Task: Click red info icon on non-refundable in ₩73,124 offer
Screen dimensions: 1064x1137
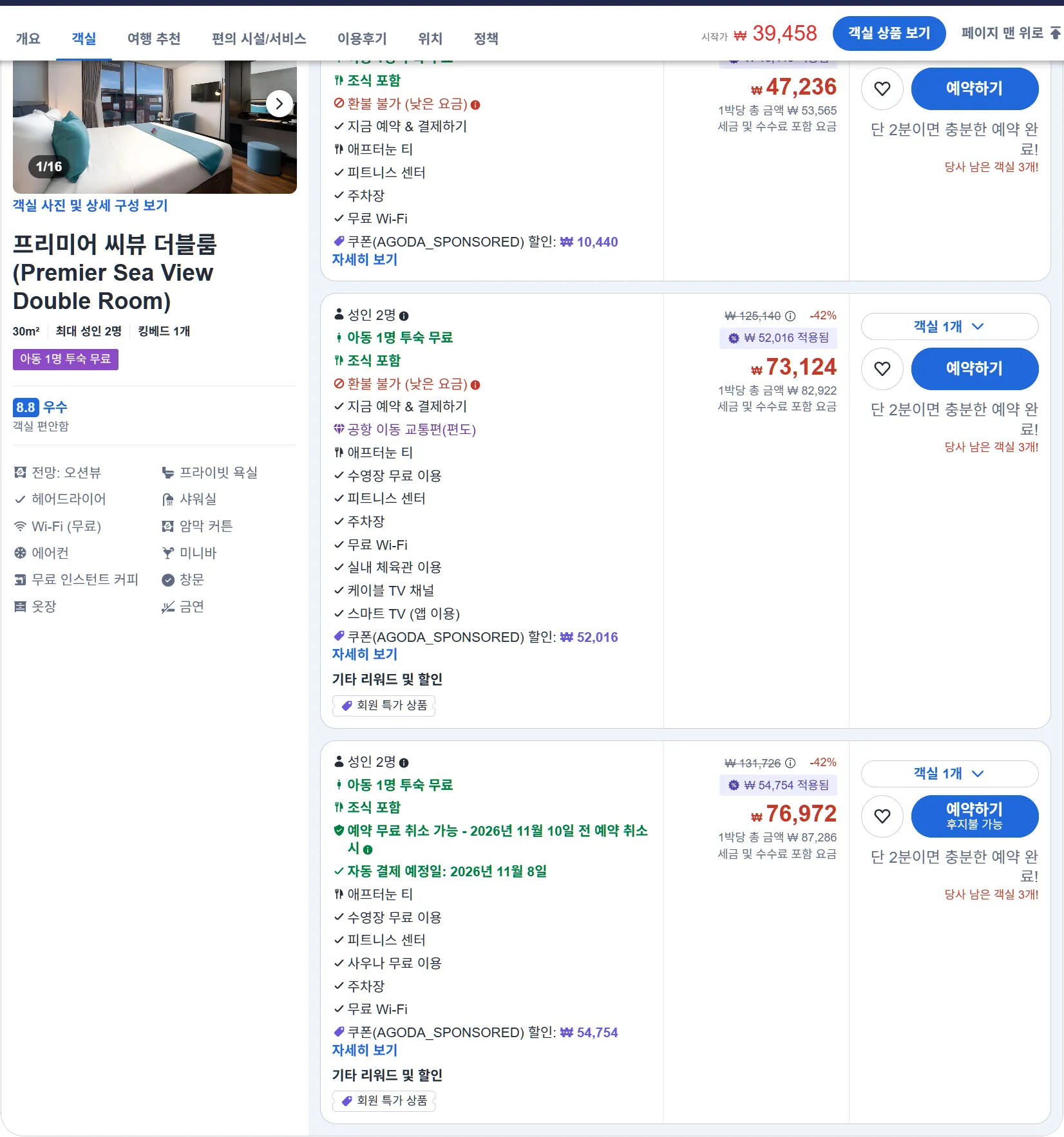Action: pyautogui.click(x=475, y=385)
